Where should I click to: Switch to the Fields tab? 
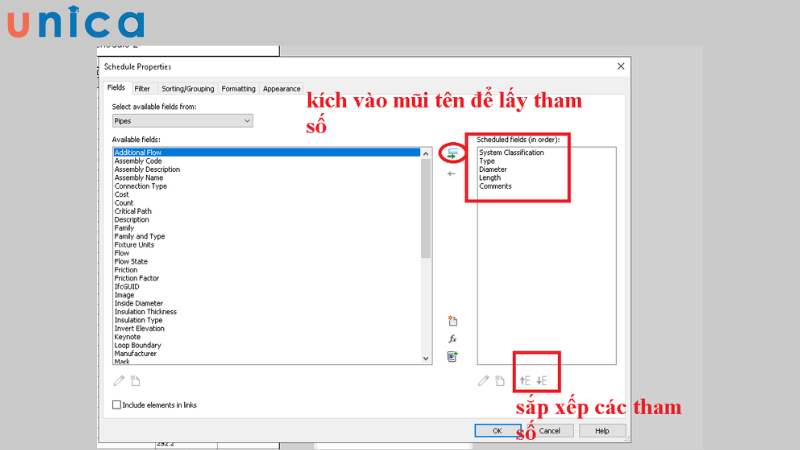point(116,88)
